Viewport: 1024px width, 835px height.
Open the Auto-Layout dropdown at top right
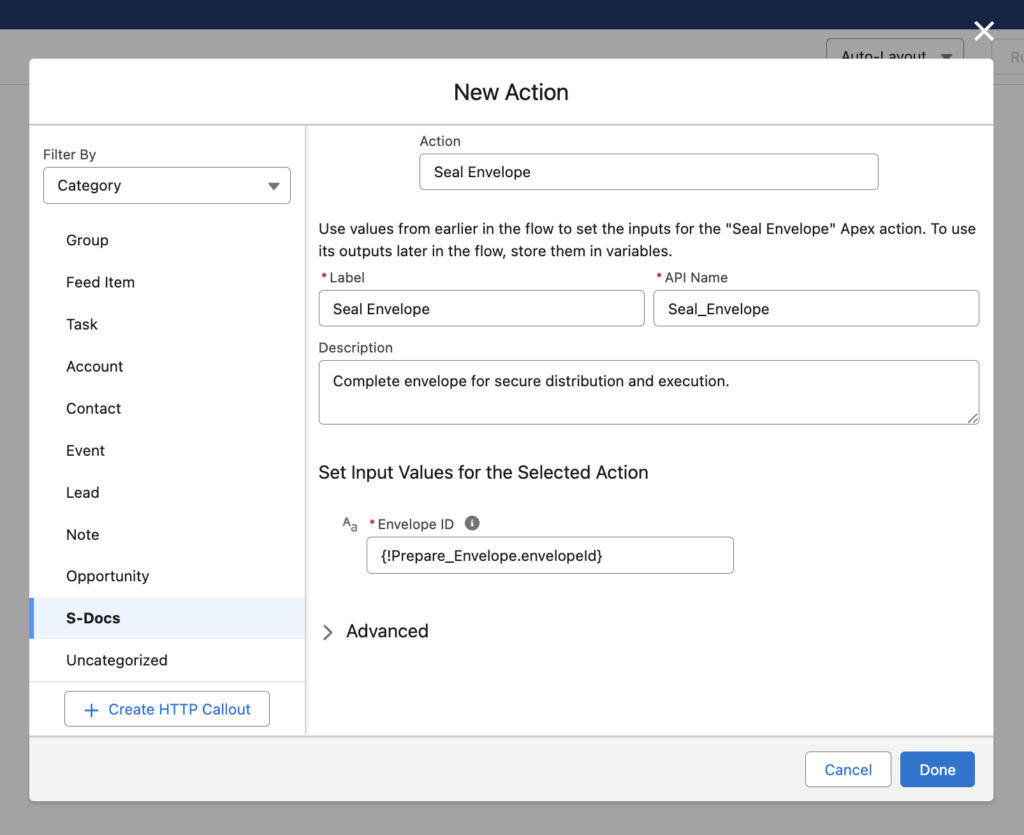[x=893, y=56]
